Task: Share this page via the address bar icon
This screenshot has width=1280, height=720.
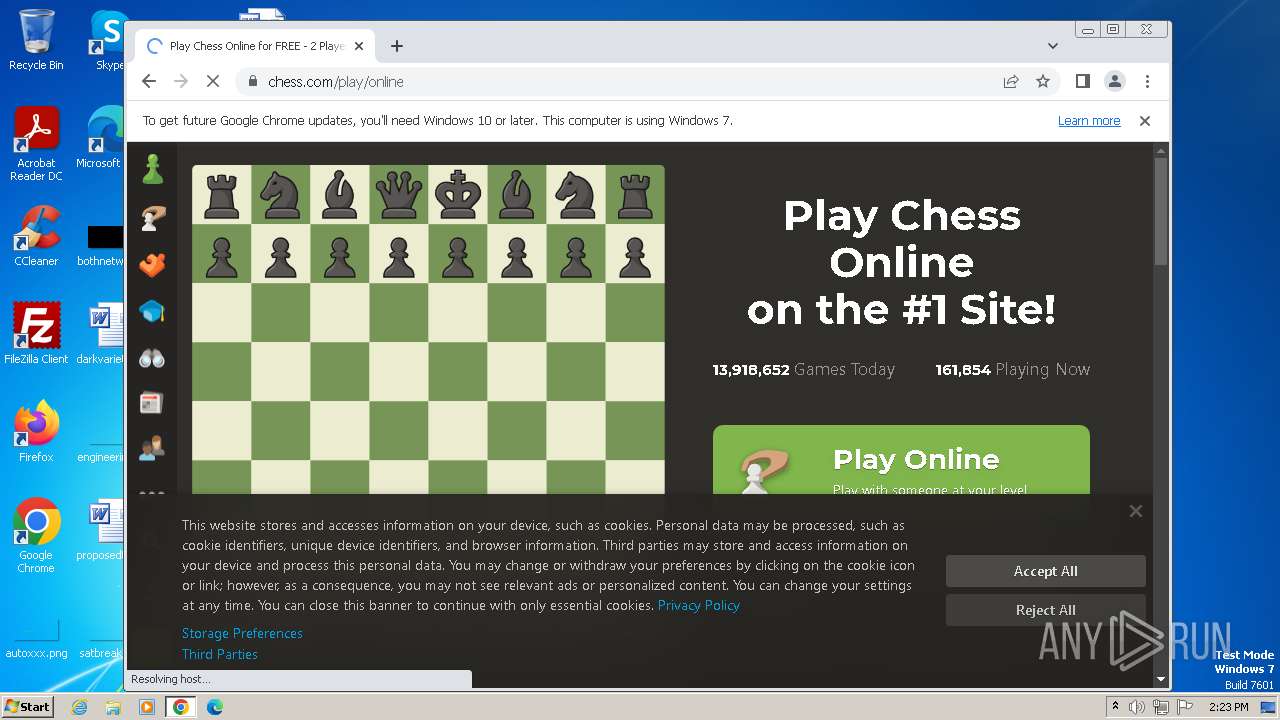Action: point(1011,82)
